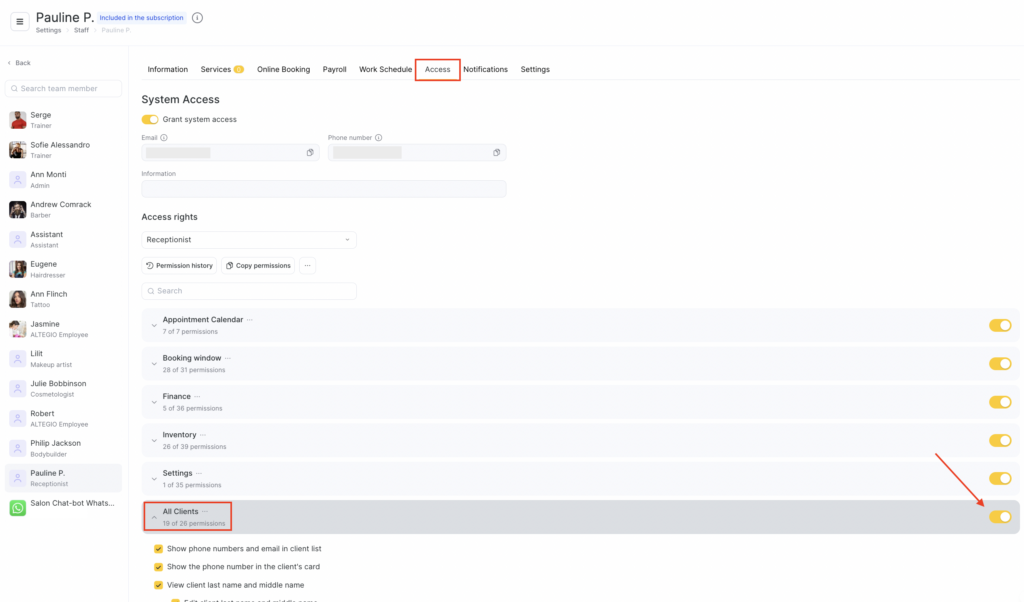Open the Online Booking tab
Image resolution: width=1024 pixels, height=602 pixels.
pyautogui.click(x=283, y=70)
